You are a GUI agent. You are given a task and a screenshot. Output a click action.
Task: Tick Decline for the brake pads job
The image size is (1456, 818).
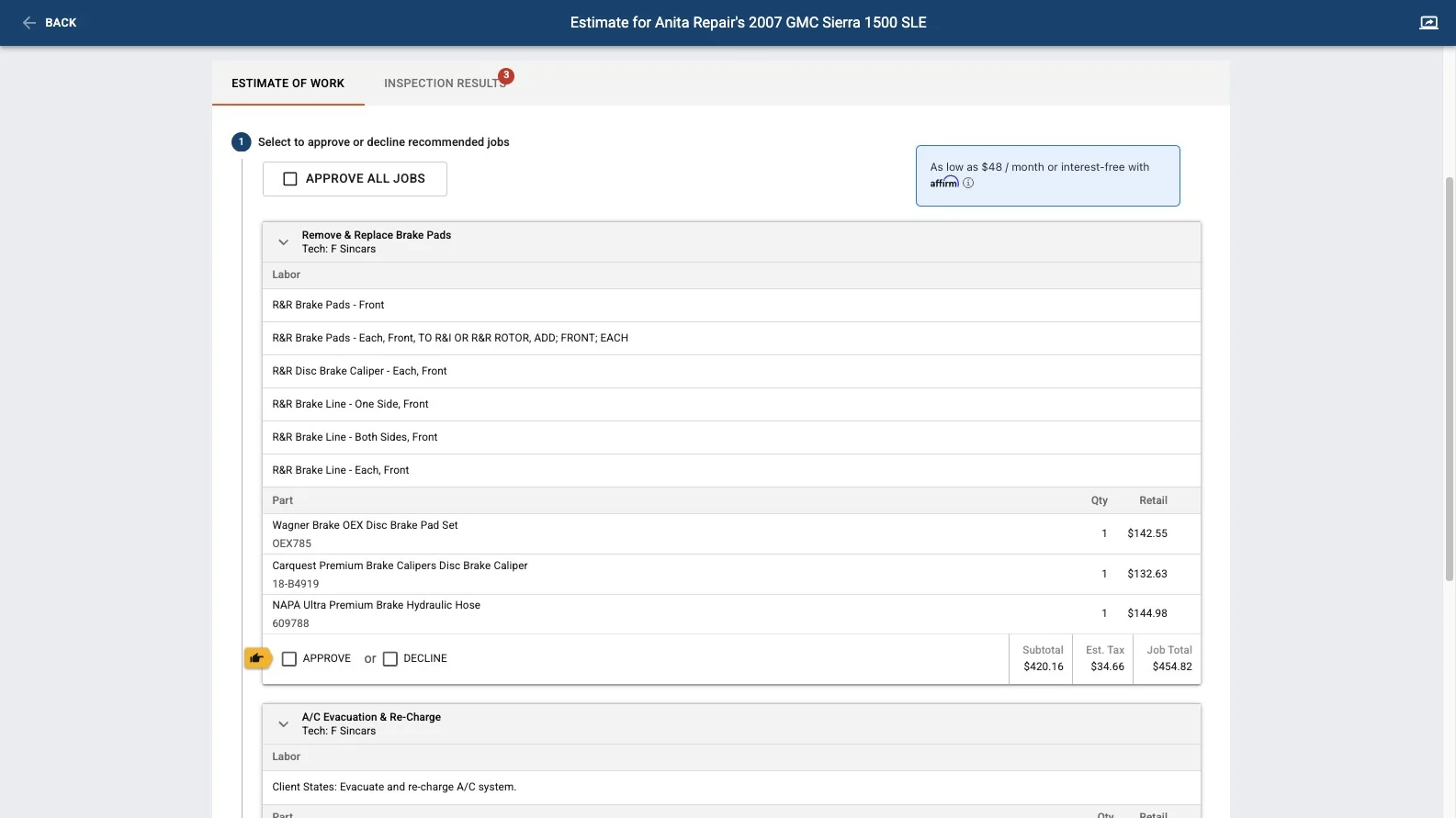(390, 659)
